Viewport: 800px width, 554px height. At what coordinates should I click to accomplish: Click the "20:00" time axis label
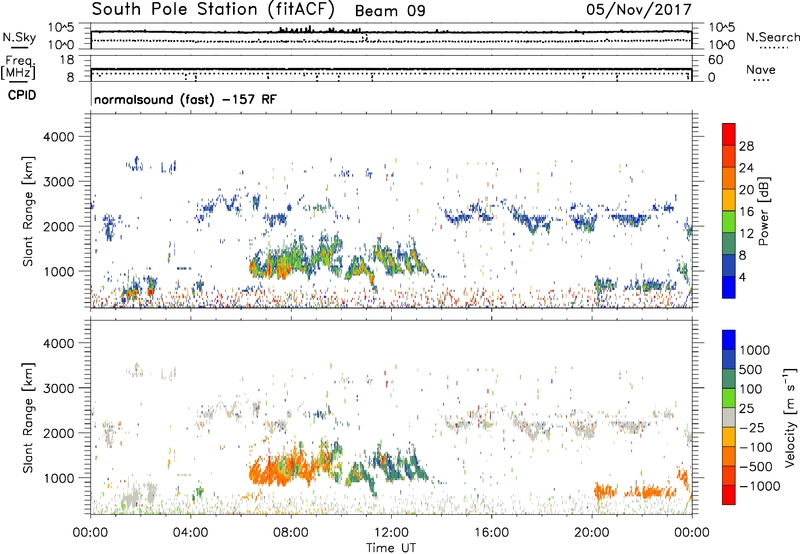tap(592, 533)
